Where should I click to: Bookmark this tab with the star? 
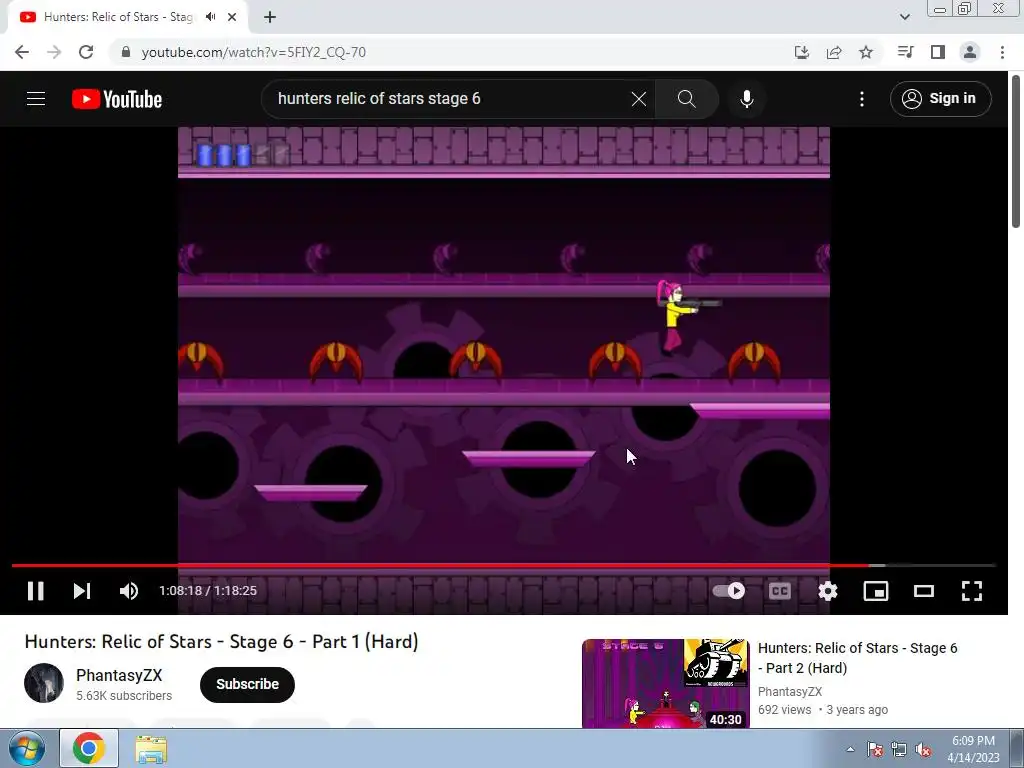(866, 52)
